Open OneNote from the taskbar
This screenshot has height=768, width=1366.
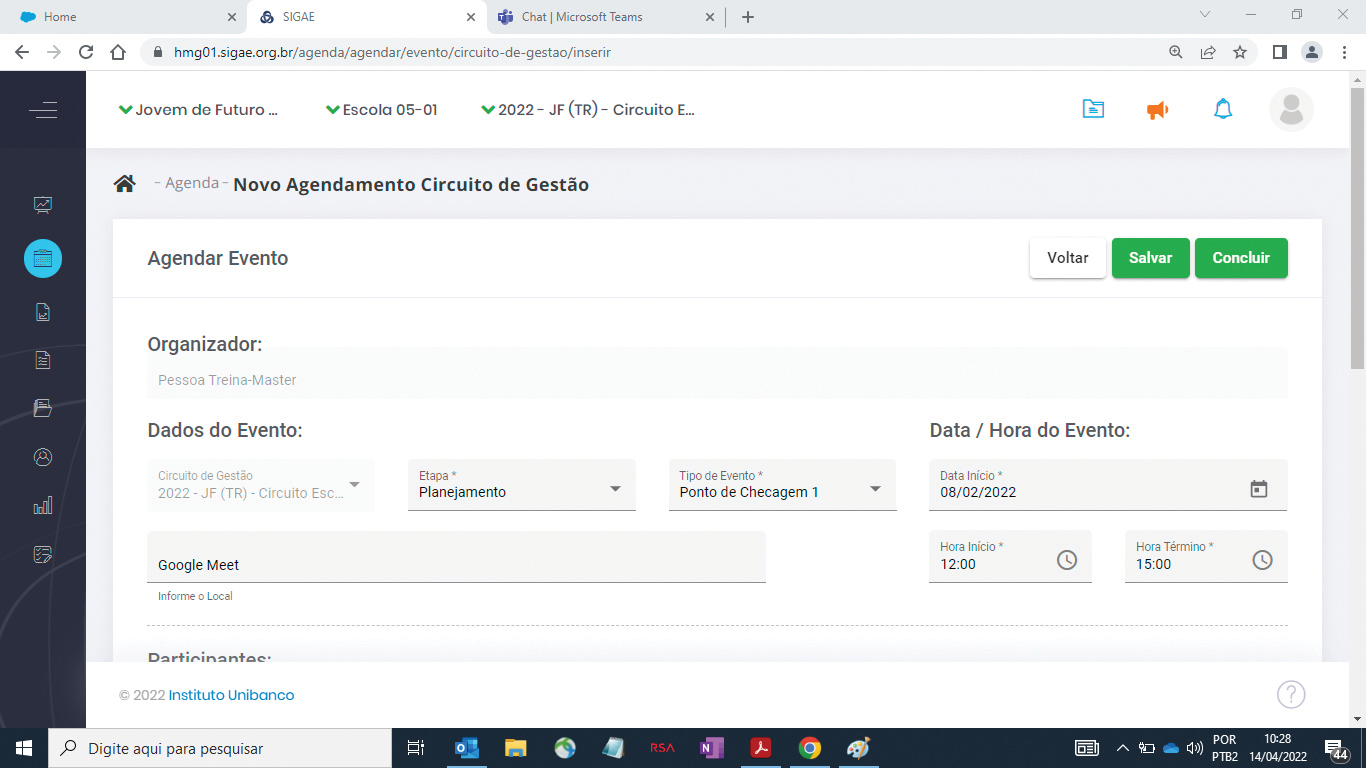[x=711, y=748]
